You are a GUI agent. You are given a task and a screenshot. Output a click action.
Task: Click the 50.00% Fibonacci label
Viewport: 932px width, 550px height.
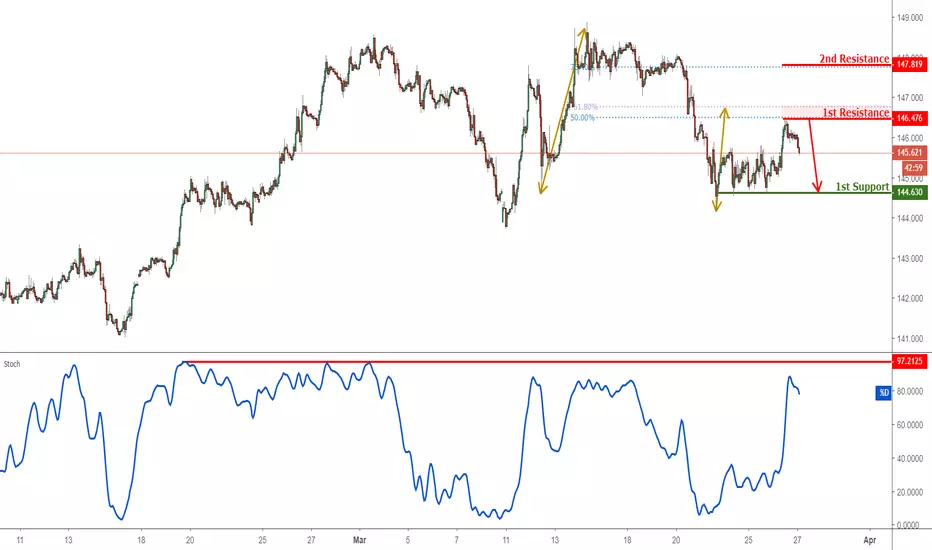tap(582, 118)
